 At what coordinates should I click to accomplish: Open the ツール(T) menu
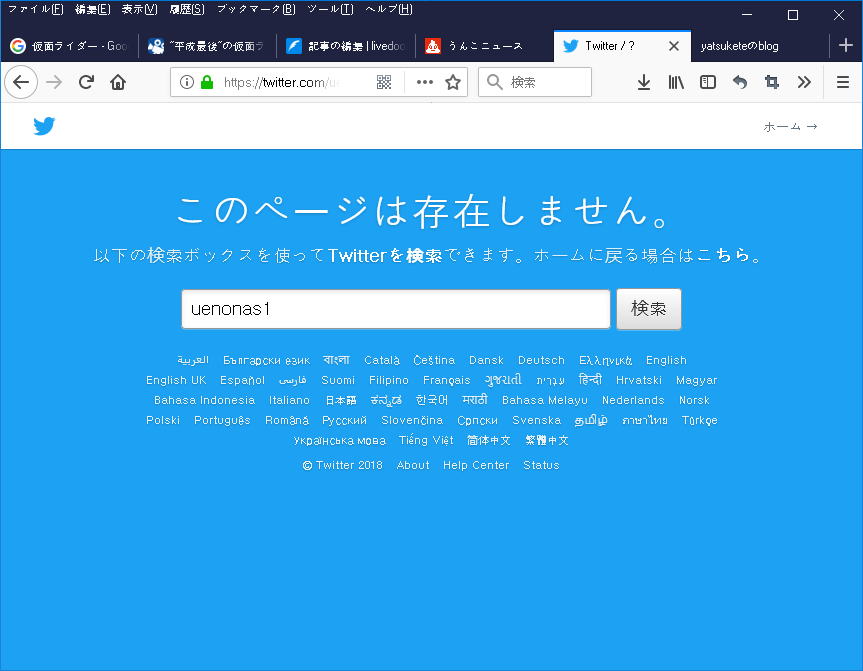point(330,9)
